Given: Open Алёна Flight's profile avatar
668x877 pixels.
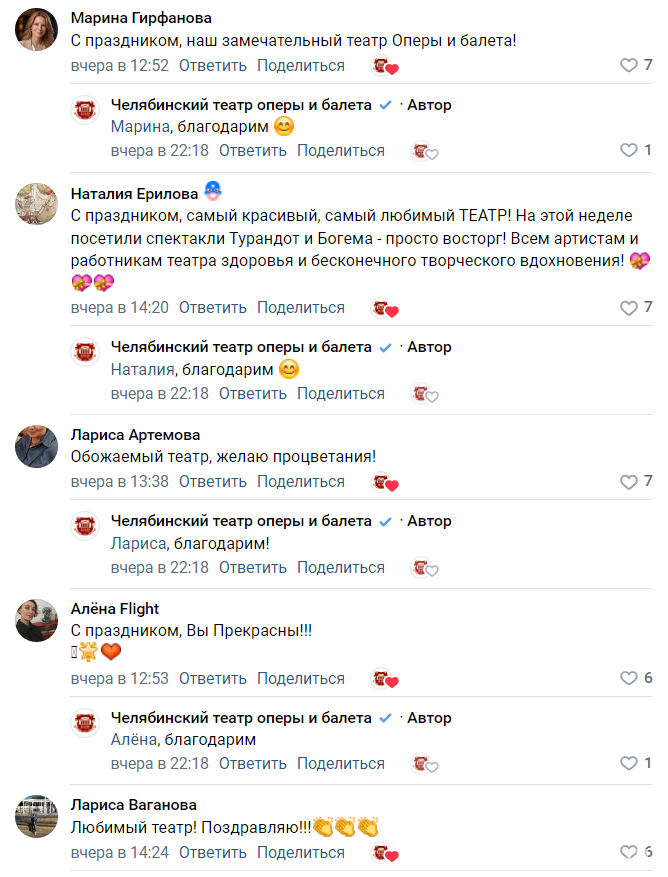Looking at the screenshot, I should click(x=37, y=621).
